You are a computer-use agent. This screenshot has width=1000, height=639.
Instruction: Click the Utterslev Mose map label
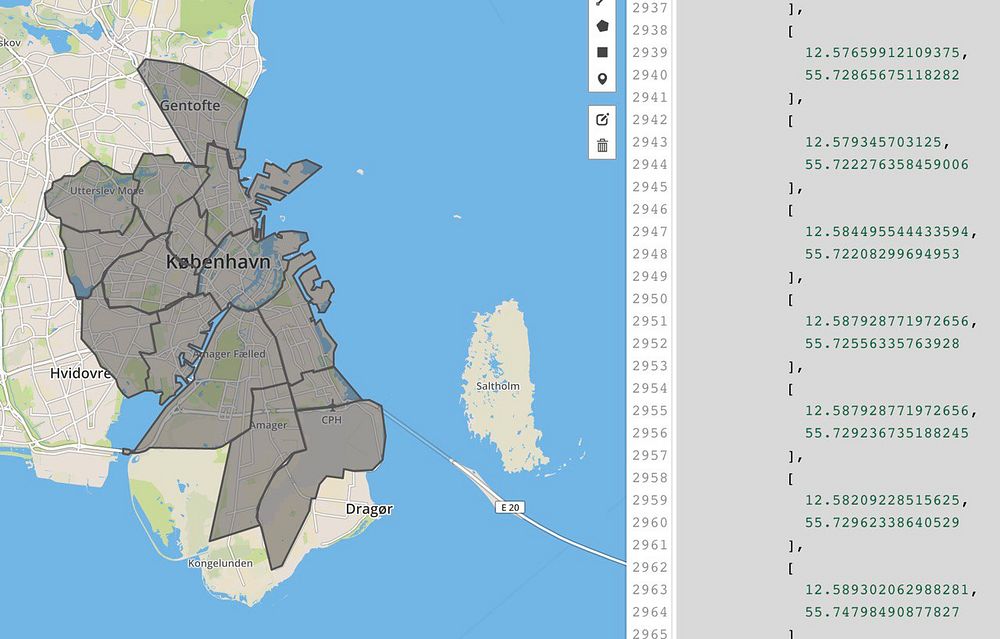(x=107, y=190)
